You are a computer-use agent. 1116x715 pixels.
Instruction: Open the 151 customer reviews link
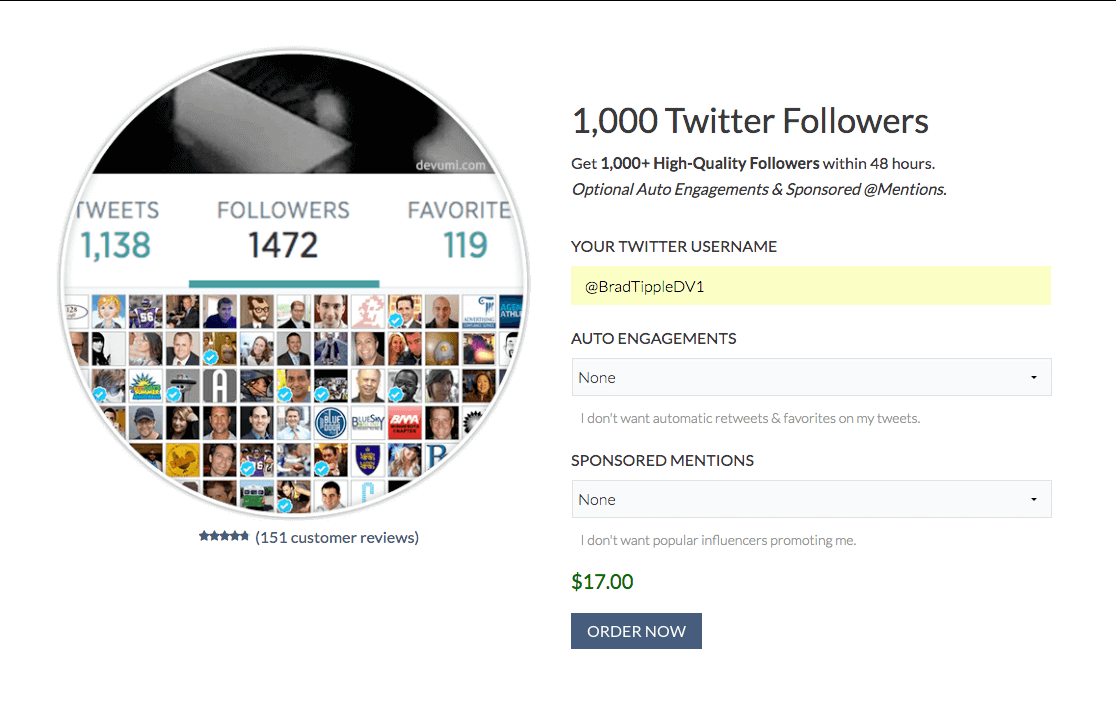point(337,538)
